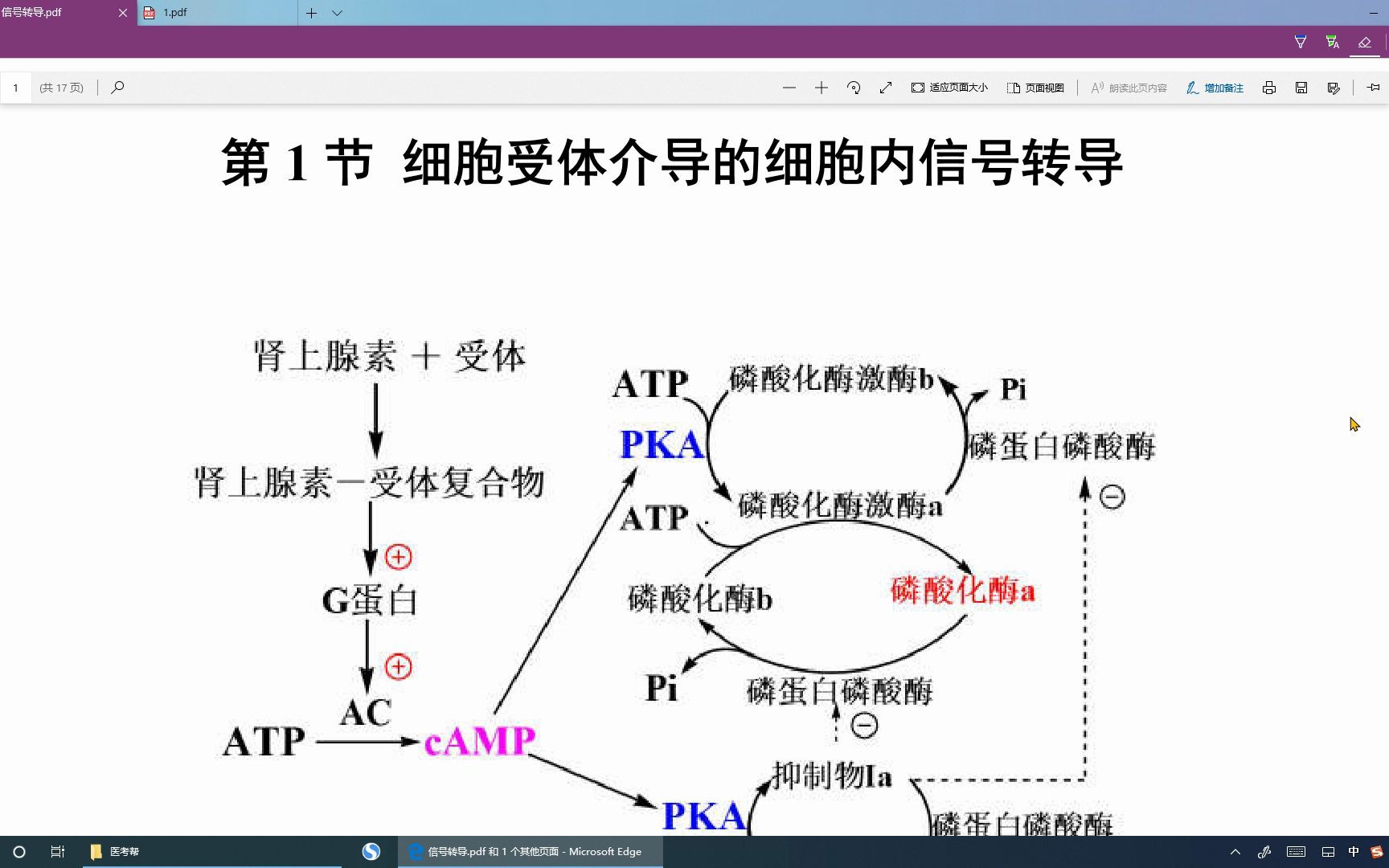This screenshot has height=868, width=1389.
Task: Open the pen workspace tray icon
Action: tap(1264, 852)
